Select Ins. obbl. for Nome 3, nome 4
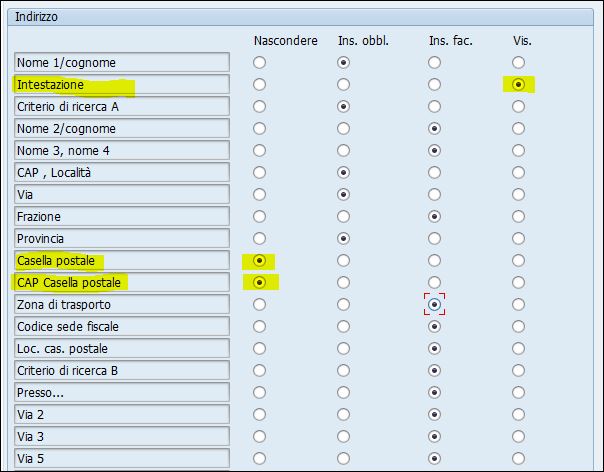The image size is (604, 472). (343, 150)
